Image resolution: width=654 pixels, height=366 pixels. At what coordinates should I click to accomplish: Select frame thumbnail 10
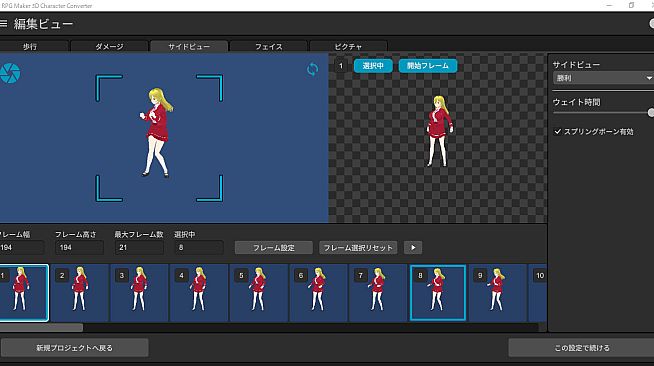[538, 293]
